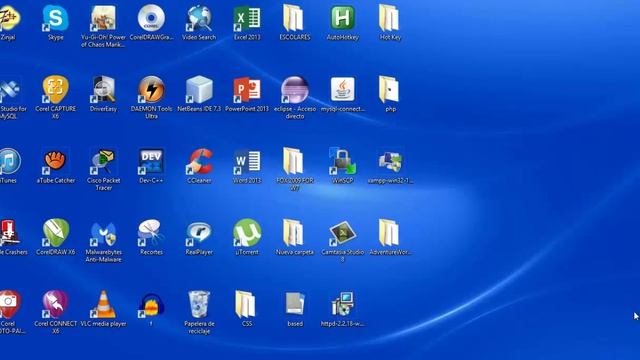Select the CSS folder
The width and height of the screenshot is (640, 360).
point(246,304)
